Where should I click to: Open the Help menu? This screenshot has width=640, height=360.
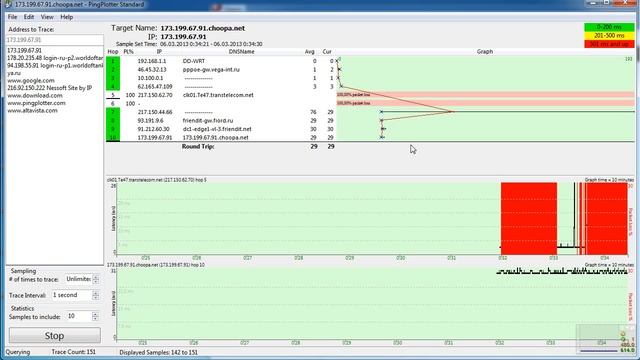[67, 17]
